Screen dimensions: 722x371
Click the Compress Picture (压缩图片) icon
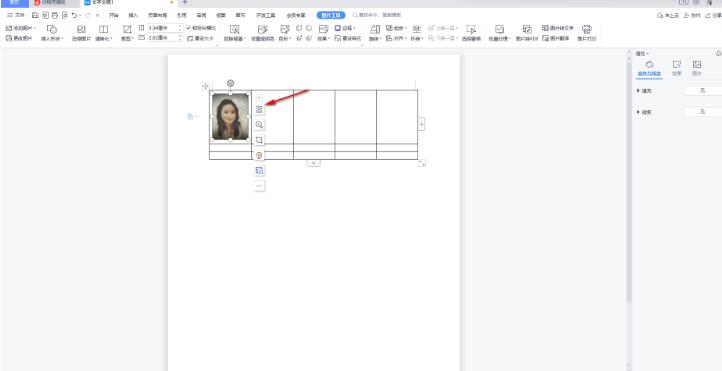[82, 29]
